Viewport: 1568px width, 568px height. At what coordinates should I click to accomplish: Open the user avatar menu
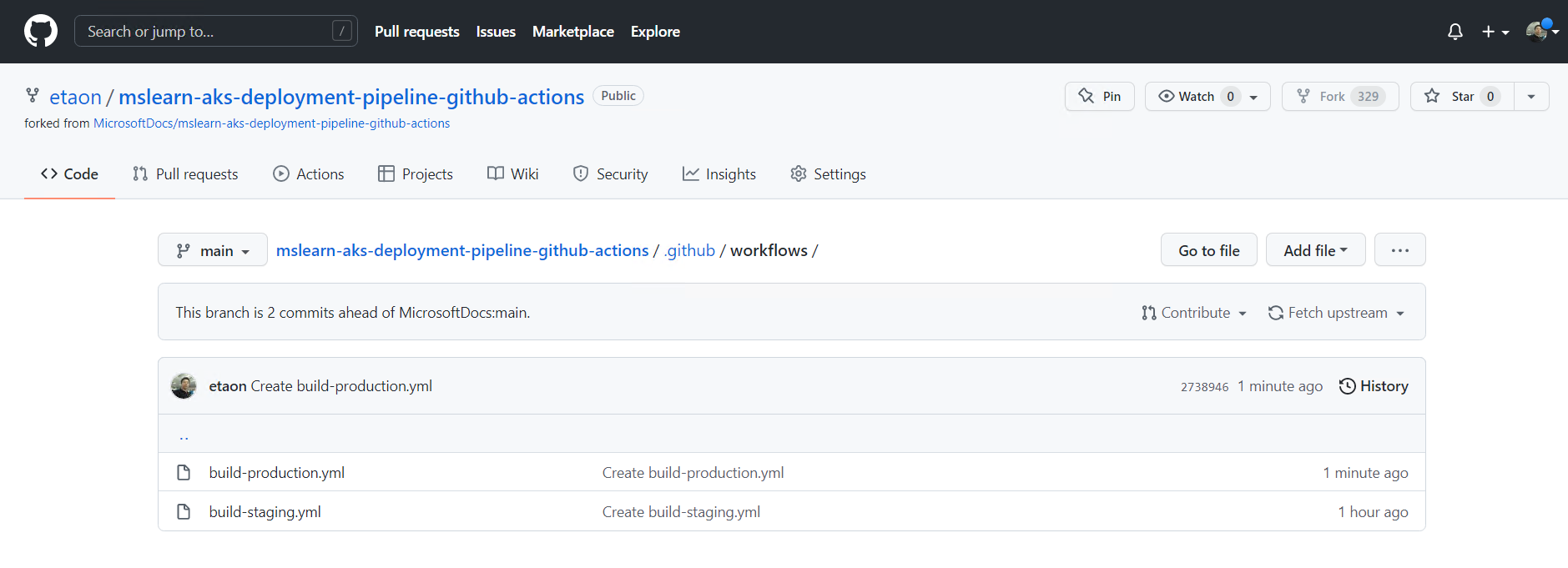click(1541, 32)
